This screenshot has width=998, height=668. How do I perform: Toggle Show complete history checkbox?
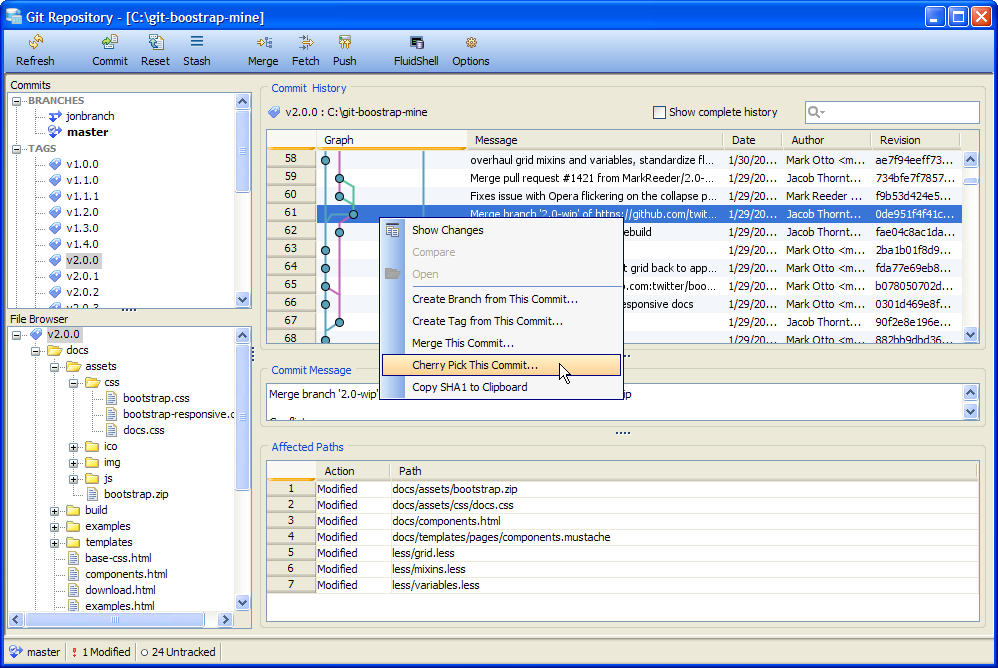point(659,113)
